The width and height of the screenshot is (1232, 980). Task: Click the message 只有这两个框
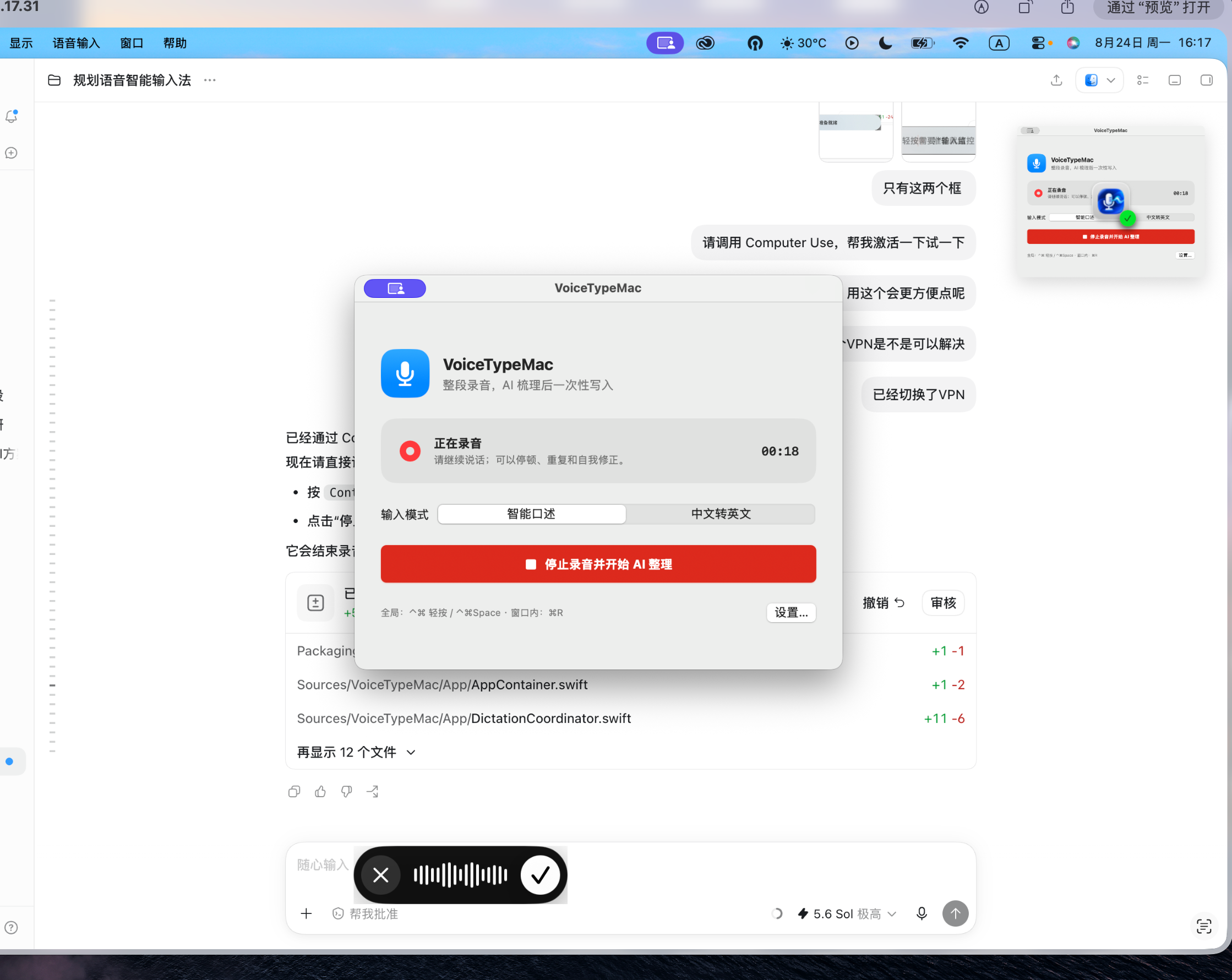click(x=923, y=188)
